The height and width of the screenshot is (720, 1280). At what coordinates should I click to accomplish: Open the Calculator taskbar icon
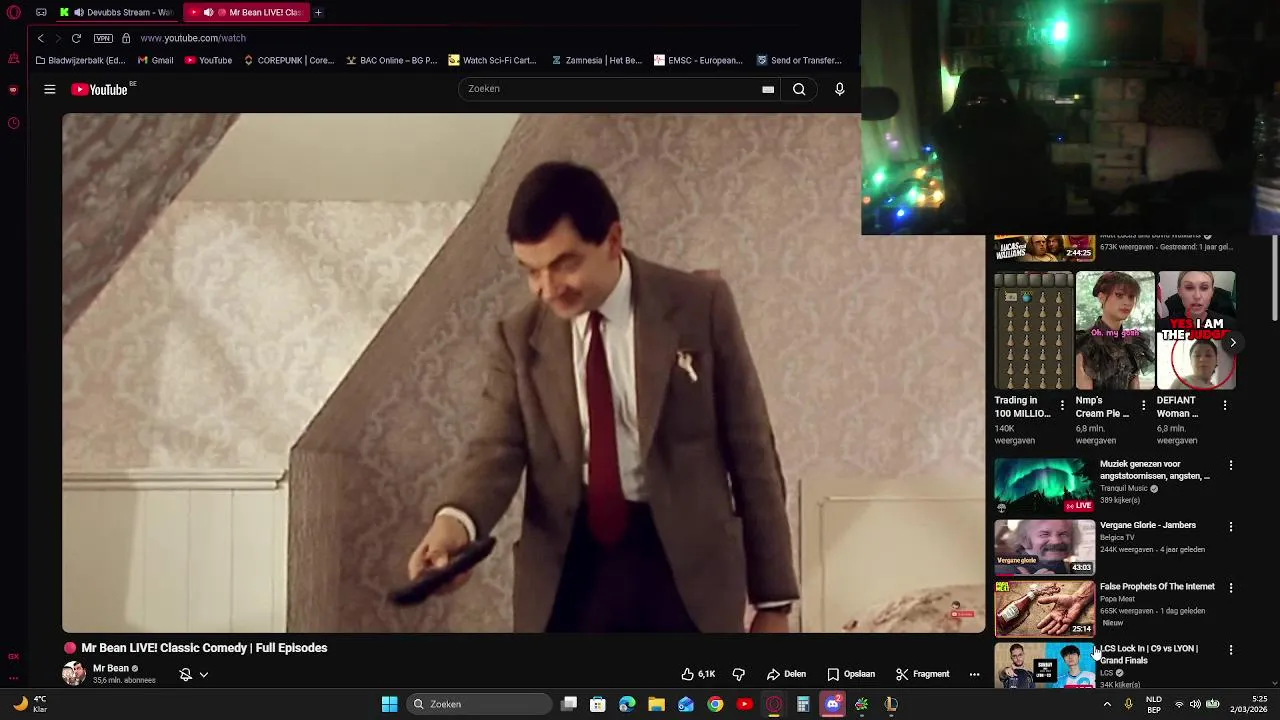[803, 704]
